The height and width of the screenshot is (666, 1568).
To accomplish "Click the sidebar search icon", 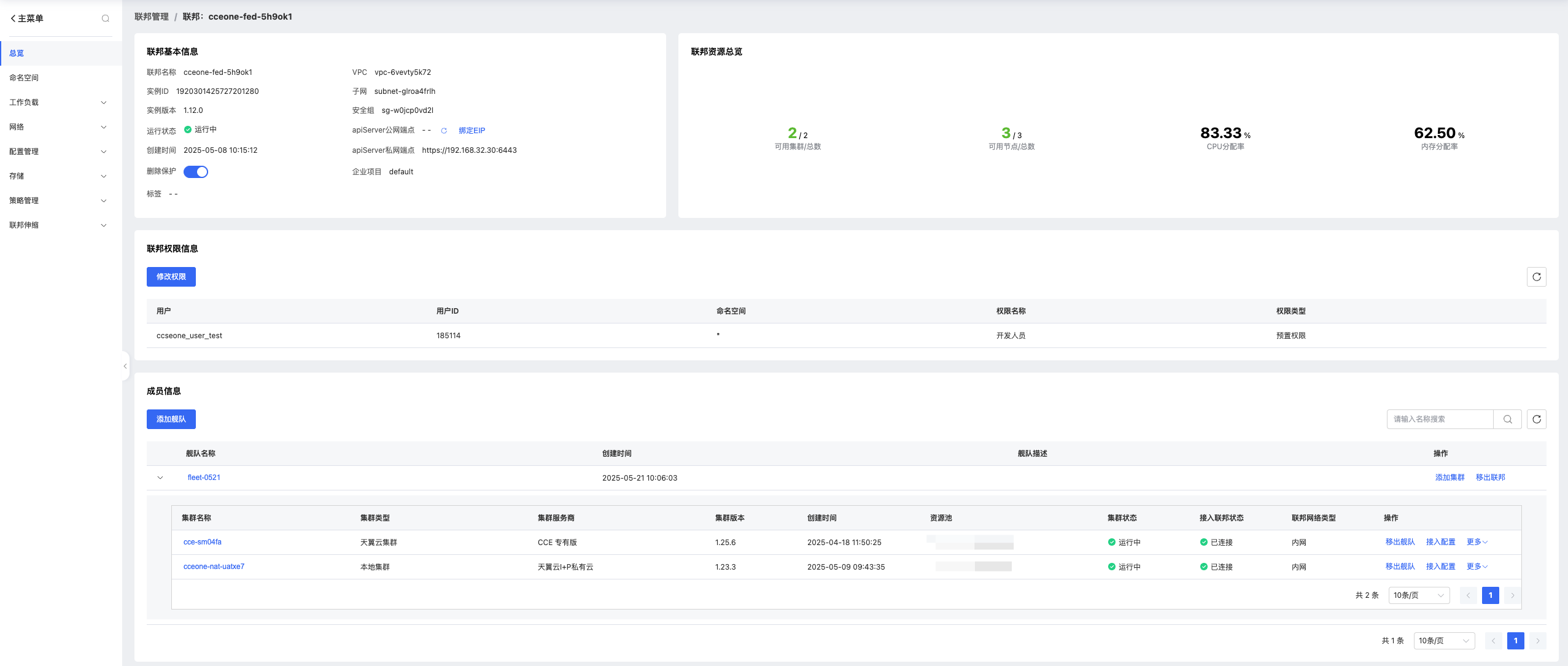I will coord(106,18).
